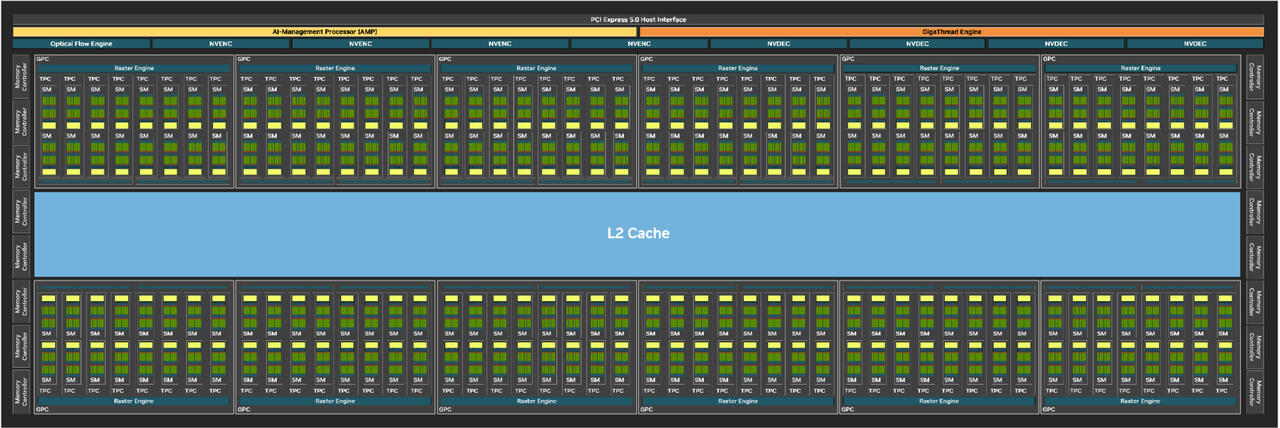Select the first TPC label in the top-left GPC
The width and height of the screenshot is (1280, 428).
(x=46, y=78)
